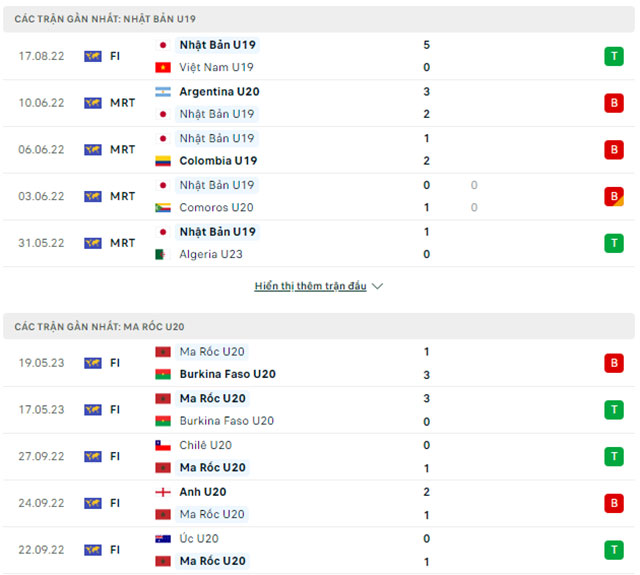
Task: Click the Japan flag beside Nhật Bản U19 on 17.08.22
Action: pyautogui.click(x=162, y=45)
